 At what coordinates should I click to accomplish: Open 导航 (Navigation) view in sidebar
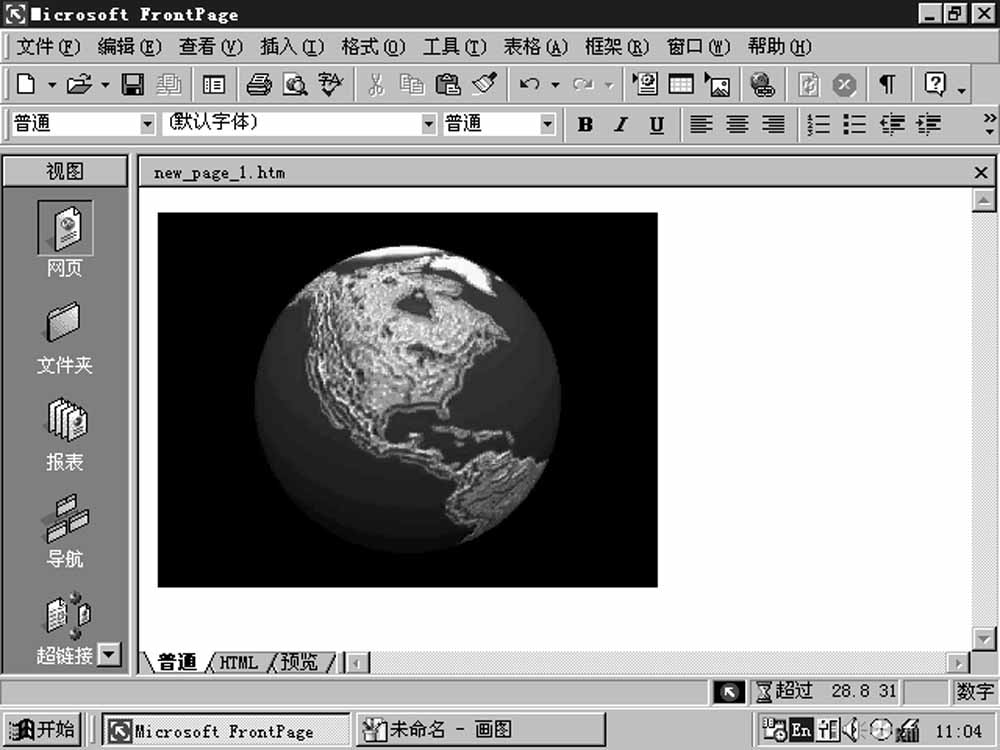(65, 532)
